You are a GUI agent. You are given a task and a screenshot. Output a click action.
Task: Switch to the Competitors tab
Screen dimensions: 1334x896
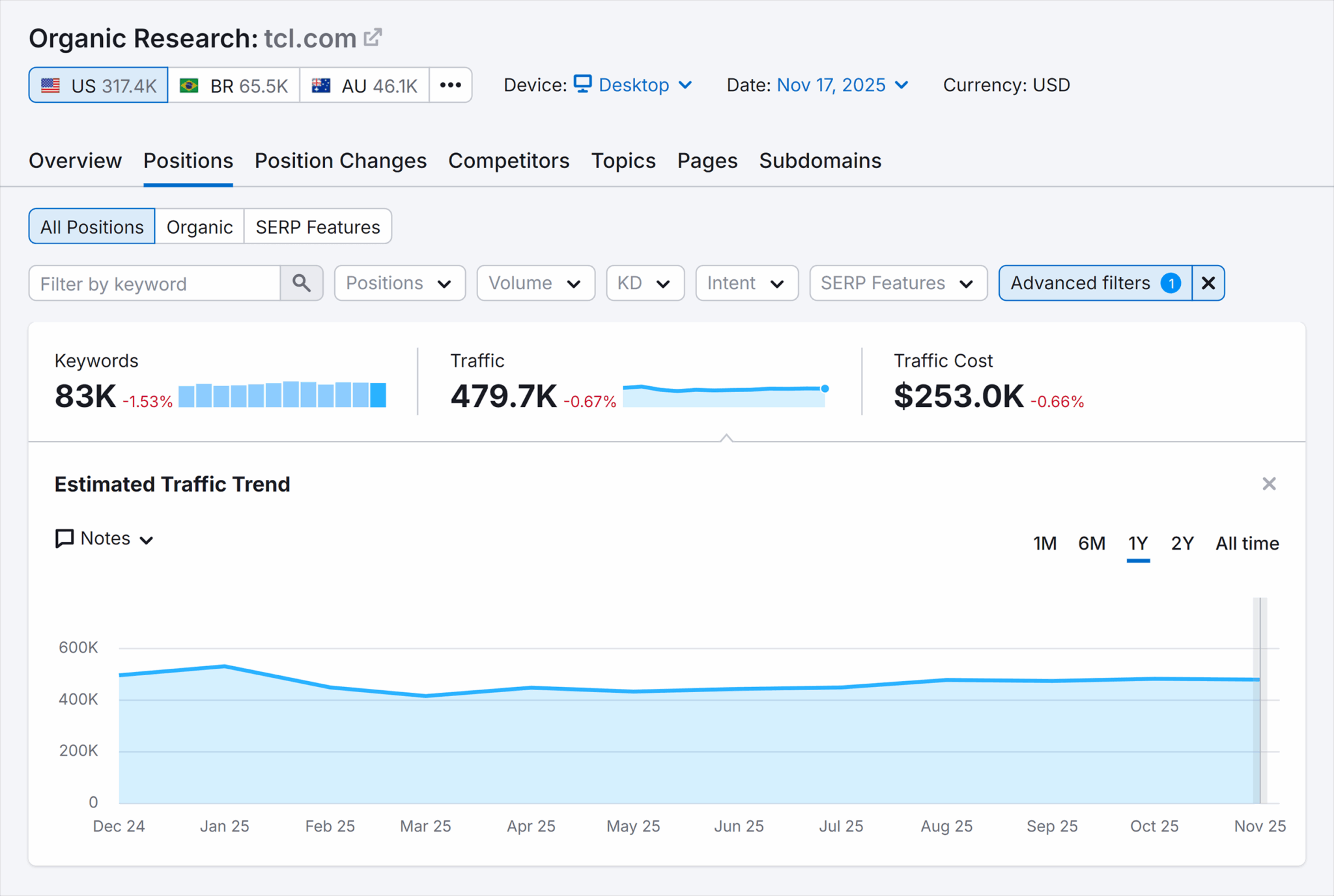coord(509,161)
